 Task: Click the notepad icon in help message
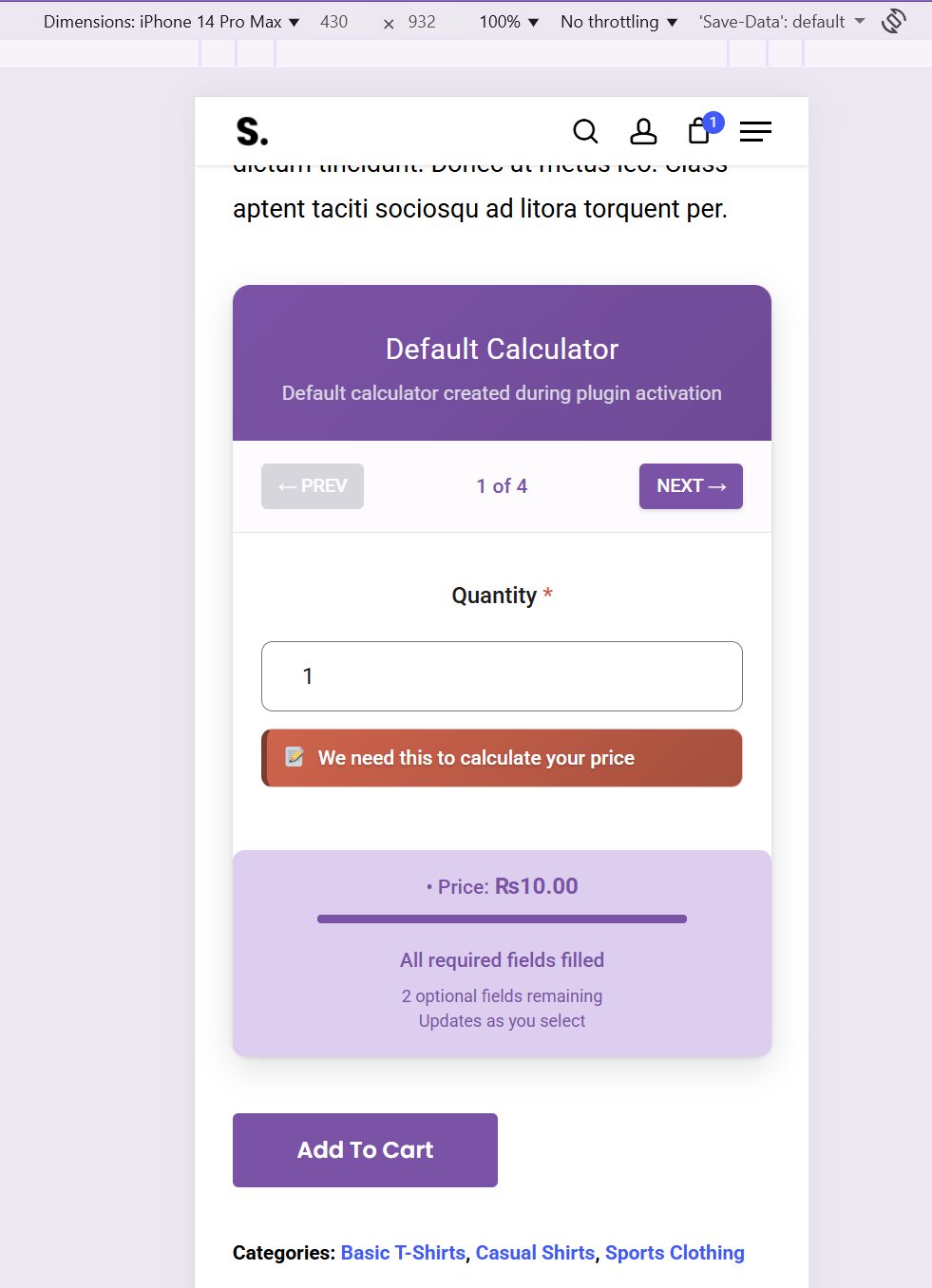(295, 757)
